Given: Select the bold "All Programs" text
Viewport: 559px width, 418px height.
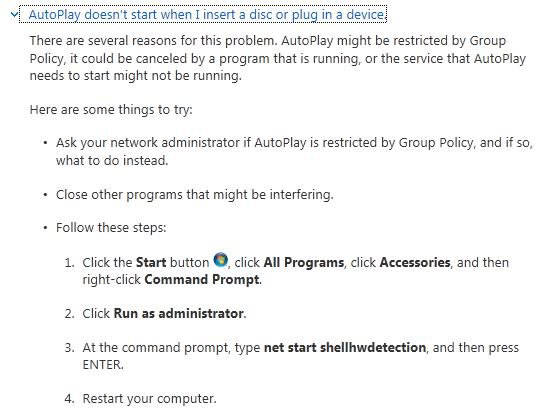Looking at the screenshot, I should point(304,262).
